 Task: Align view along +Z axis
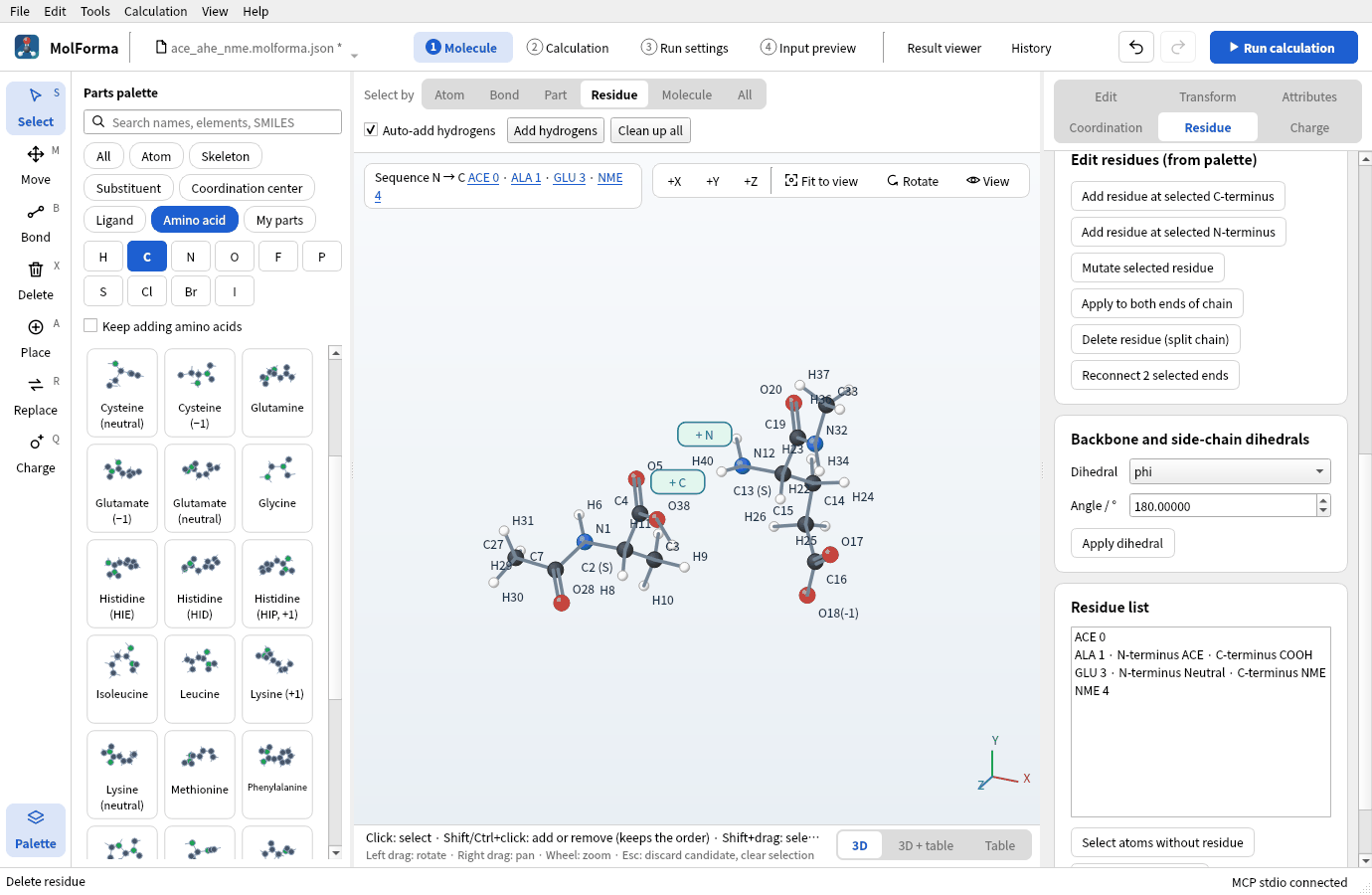[751, 181]
